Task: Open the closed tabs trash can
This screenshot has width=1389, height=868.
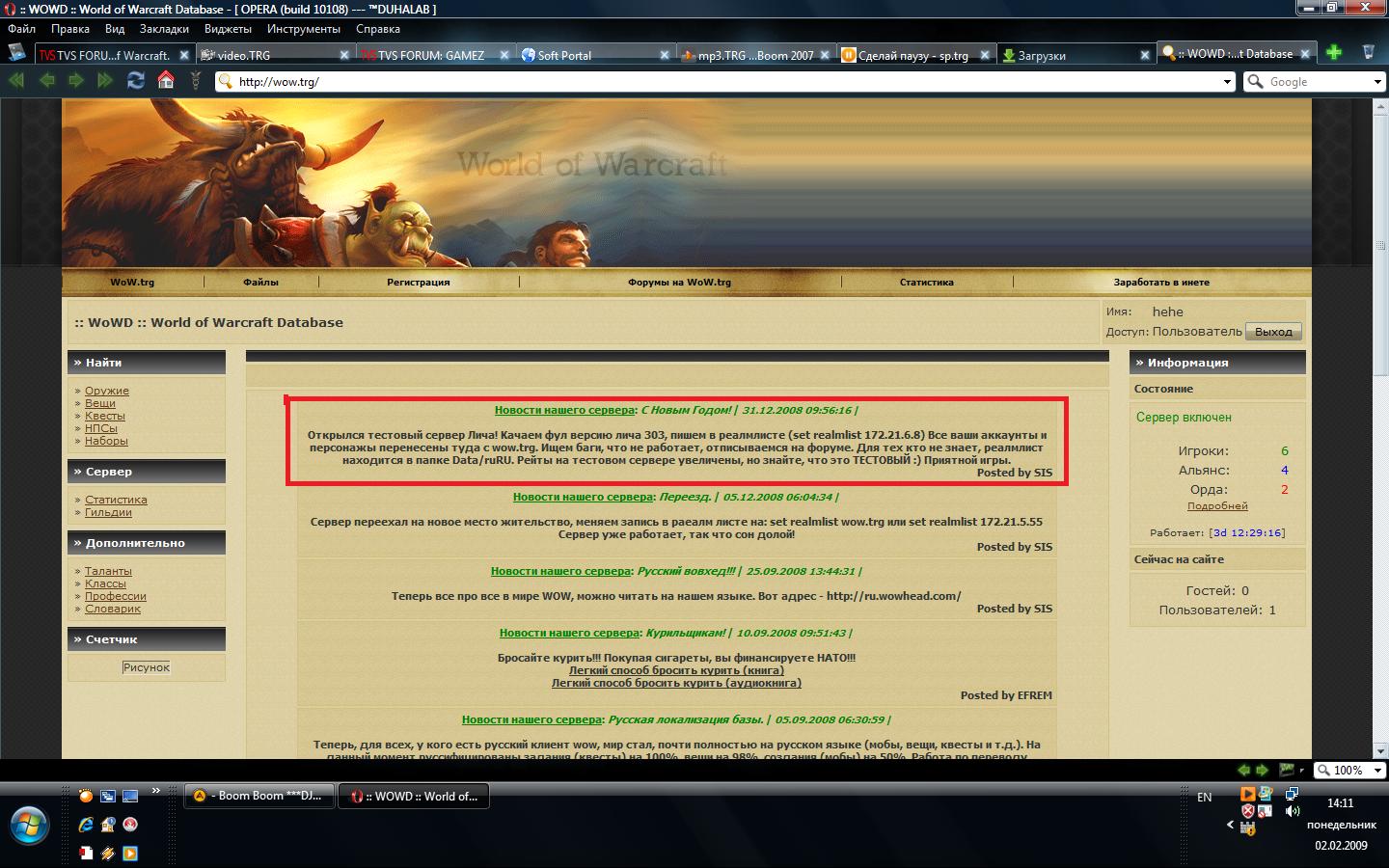Action: point(1368,53)
